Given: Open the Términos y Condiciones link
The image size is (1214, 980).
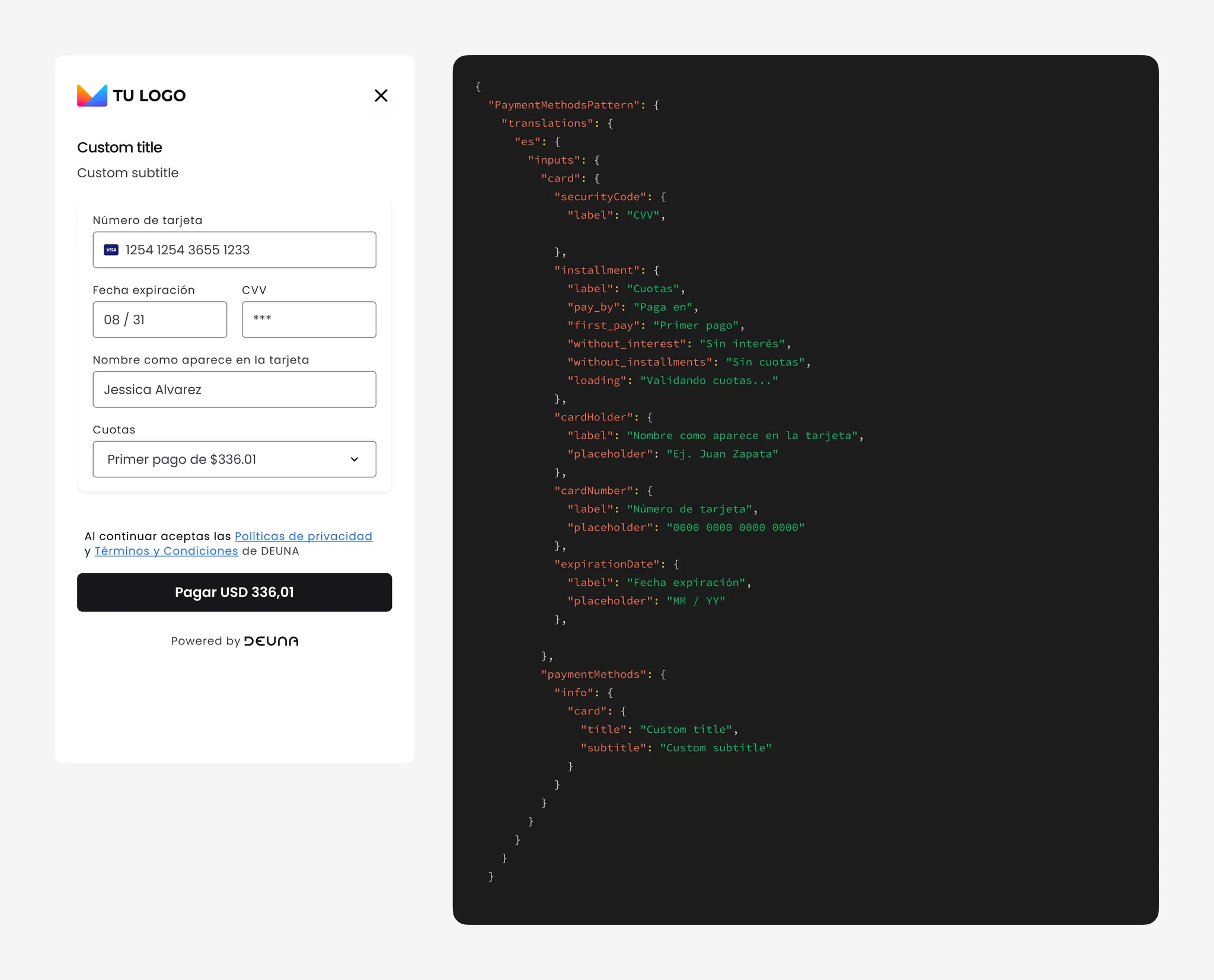Looking at the screenshot, I should pos(167,551).
